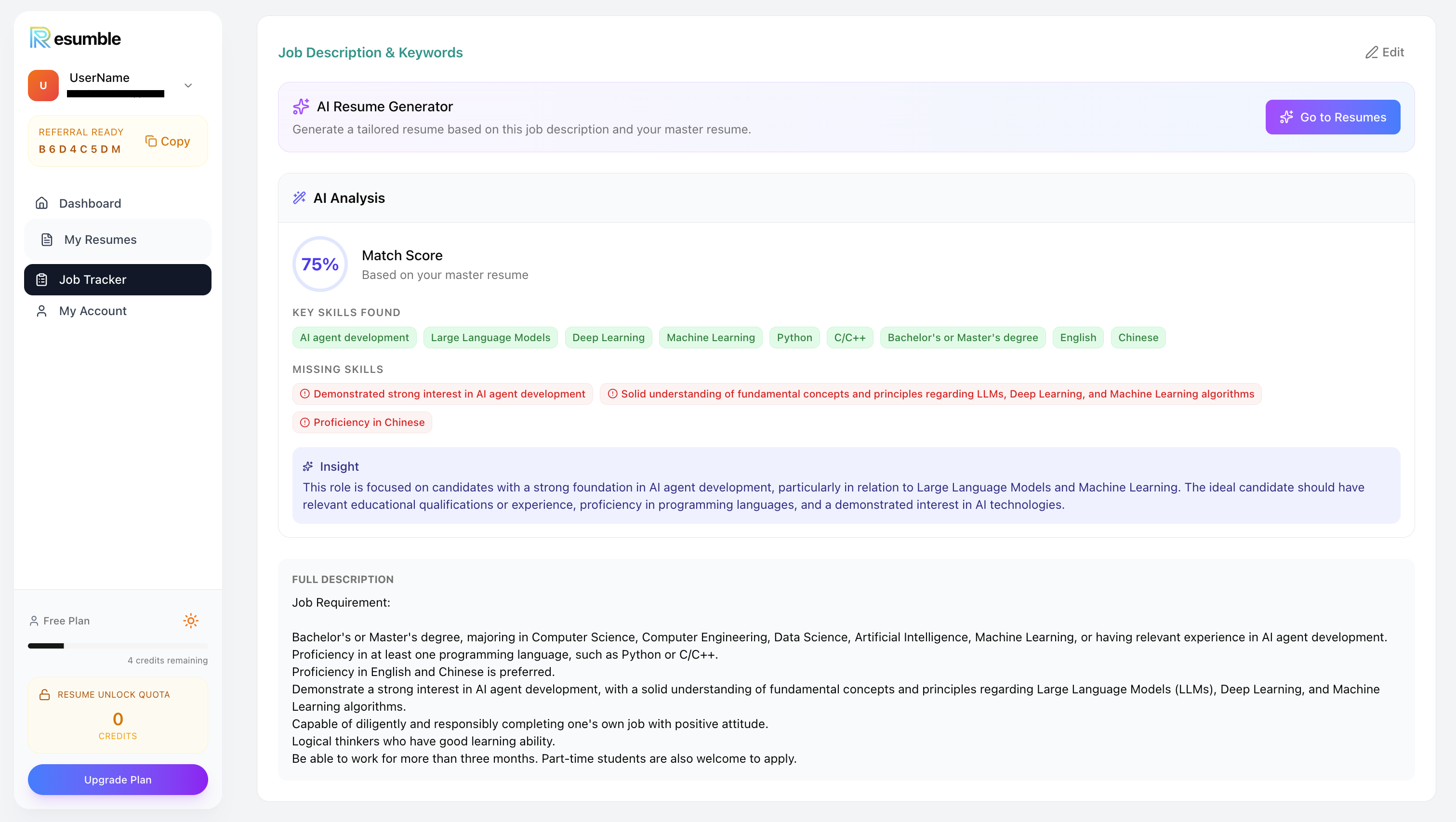Image resolution: width=1456 pixels, height=822 pixels.
Task: Click the My Resumes document icon
Action: point(46,239)
